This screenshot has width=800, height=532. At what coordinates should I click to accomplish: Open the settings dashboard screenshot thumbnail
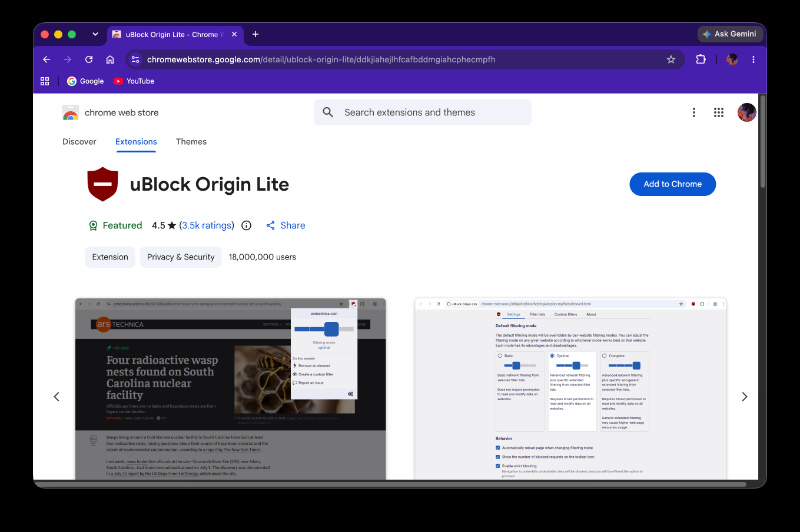click(570, 389)
